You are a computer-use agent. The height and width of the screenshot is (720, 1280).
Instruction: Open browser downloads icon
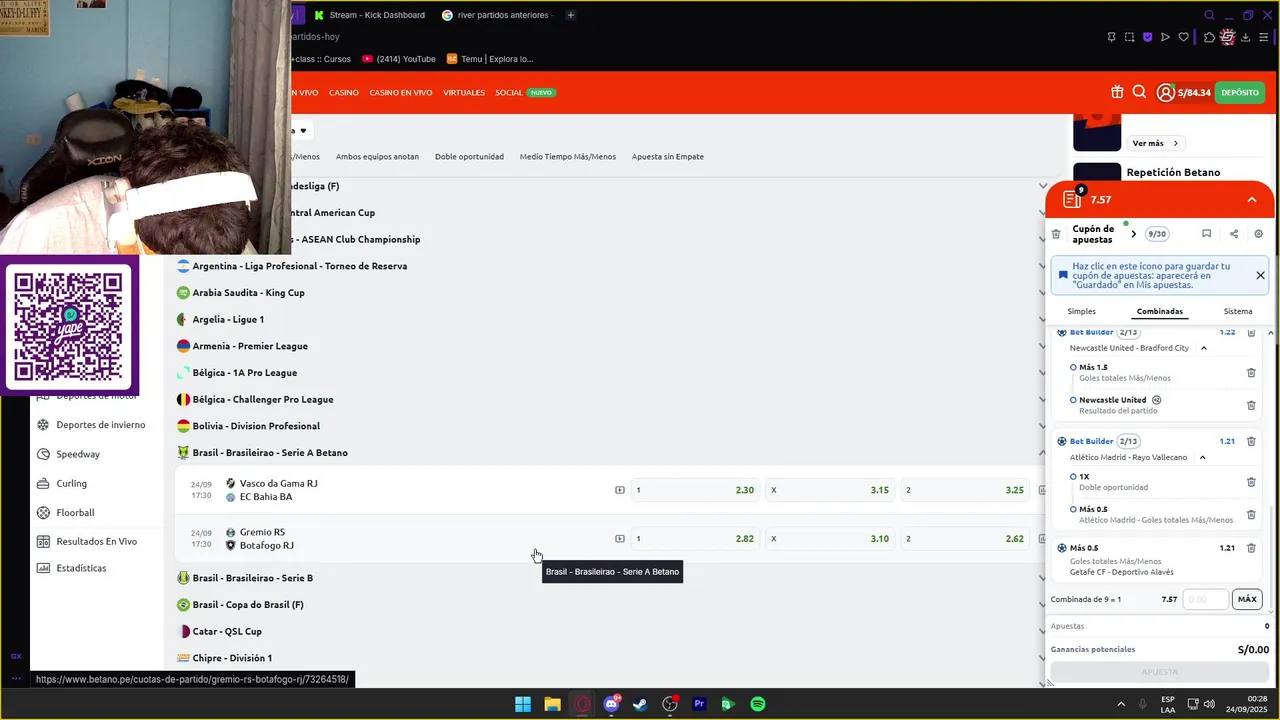tap(1246, 37)
